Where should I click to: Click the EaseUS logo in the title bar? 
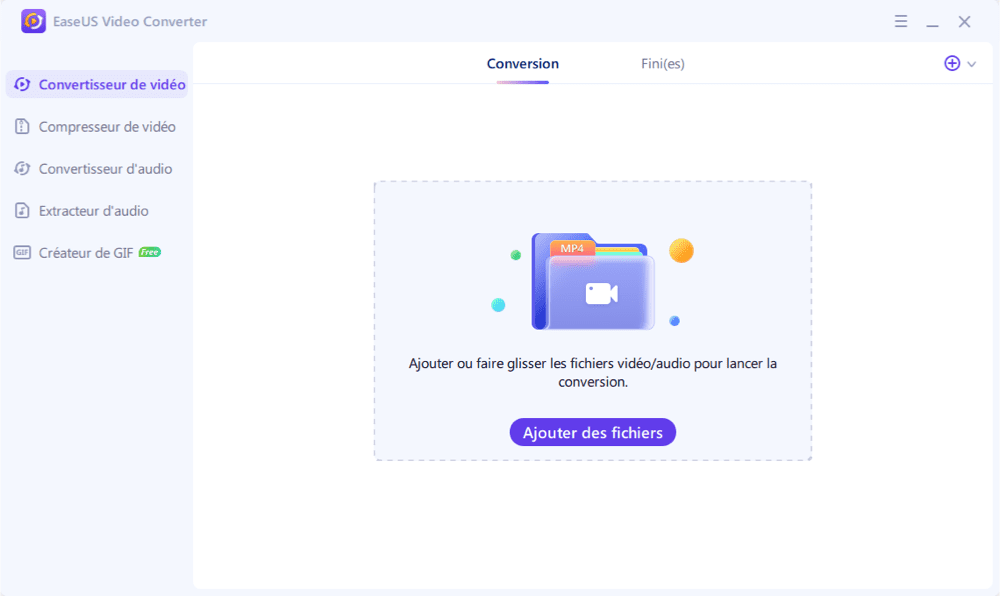coord(33,21)
